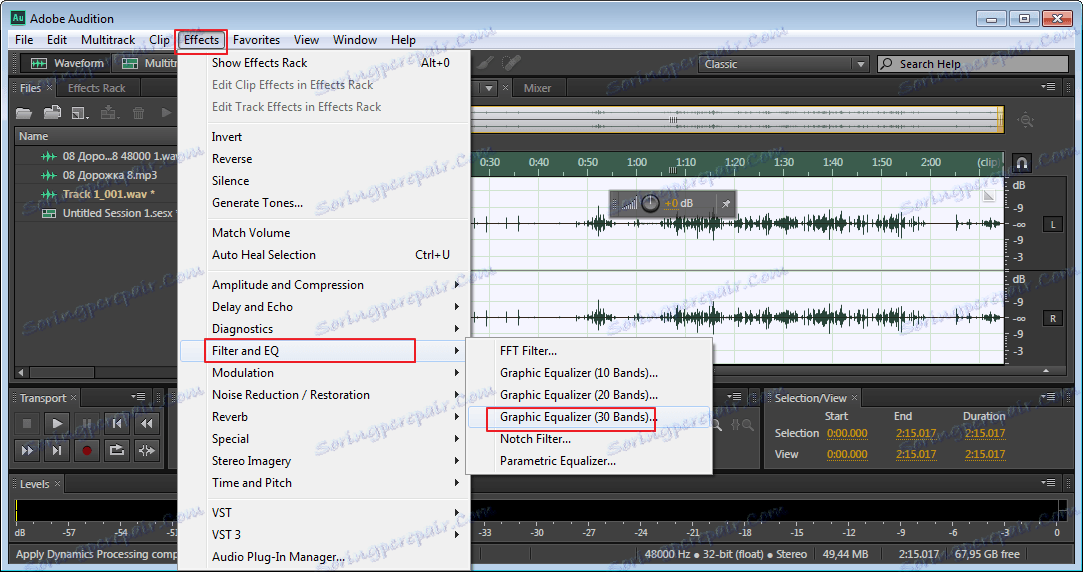
Task: Click the Insert into Multitrack icon
Action: (109, 113)
